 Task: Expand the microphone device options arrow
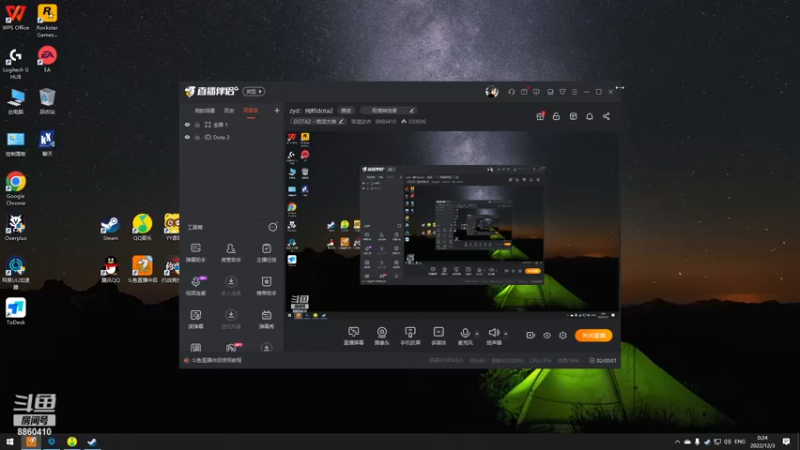tap(477, 334)
